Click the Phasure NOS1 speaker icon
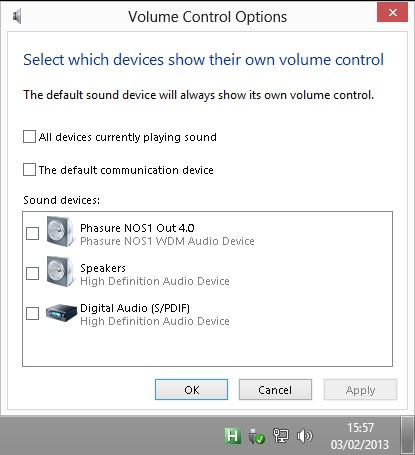Image resolution: width=415 pixels, height=455 pixels. (60, 232)
